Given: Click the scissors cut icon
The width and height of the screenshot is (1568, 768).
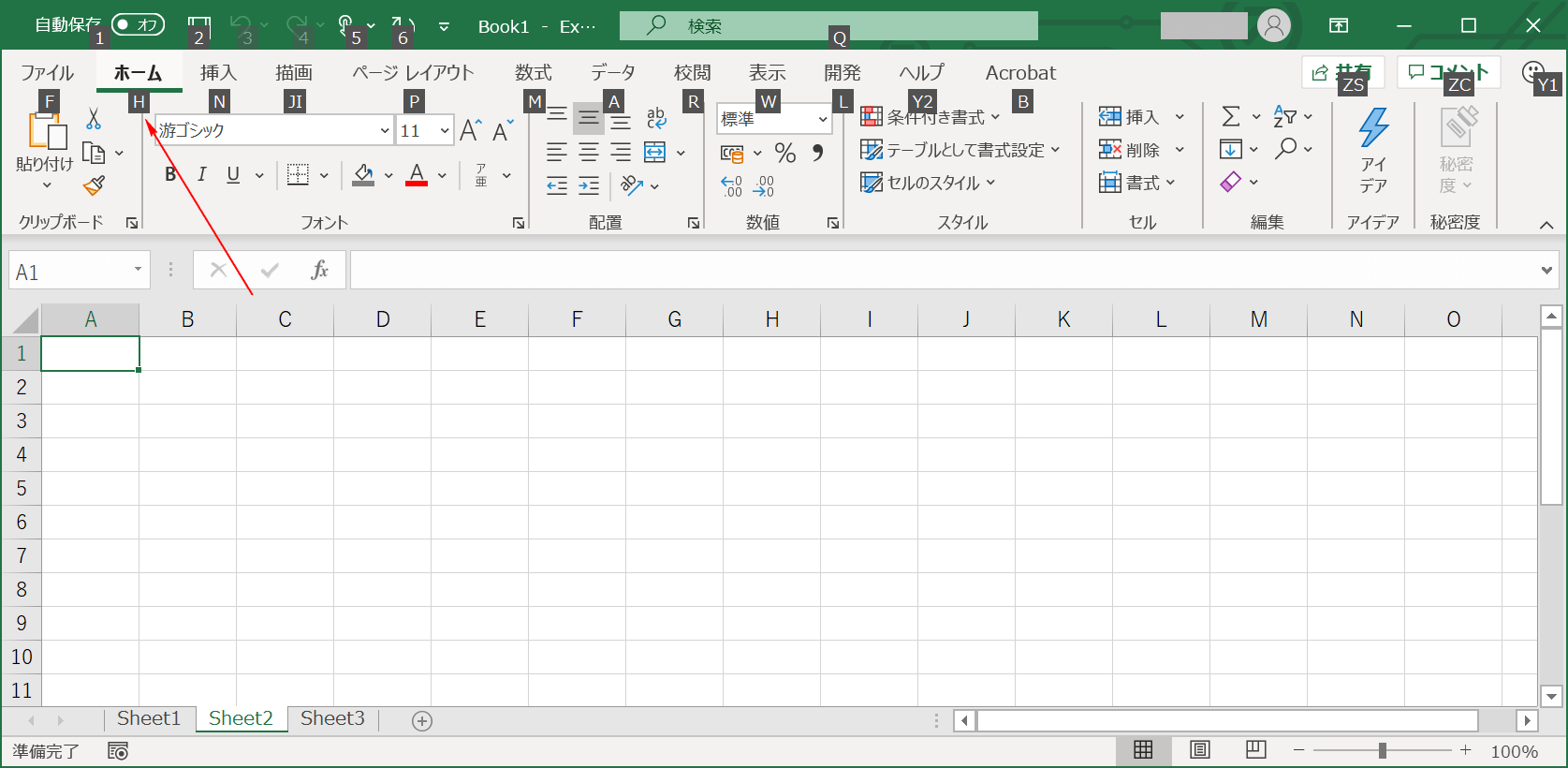Looking at the screenshot, I should pyautogui.click(x=94, y=119).
